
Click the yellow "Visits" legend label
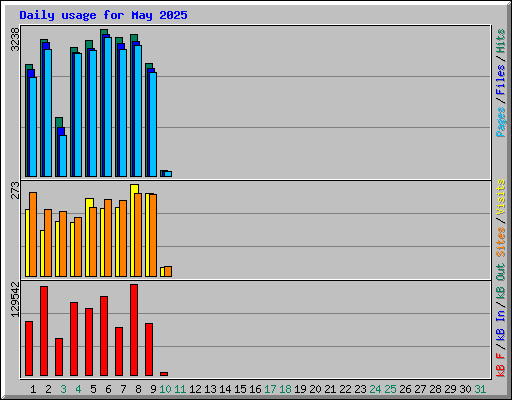click(501, 197)
